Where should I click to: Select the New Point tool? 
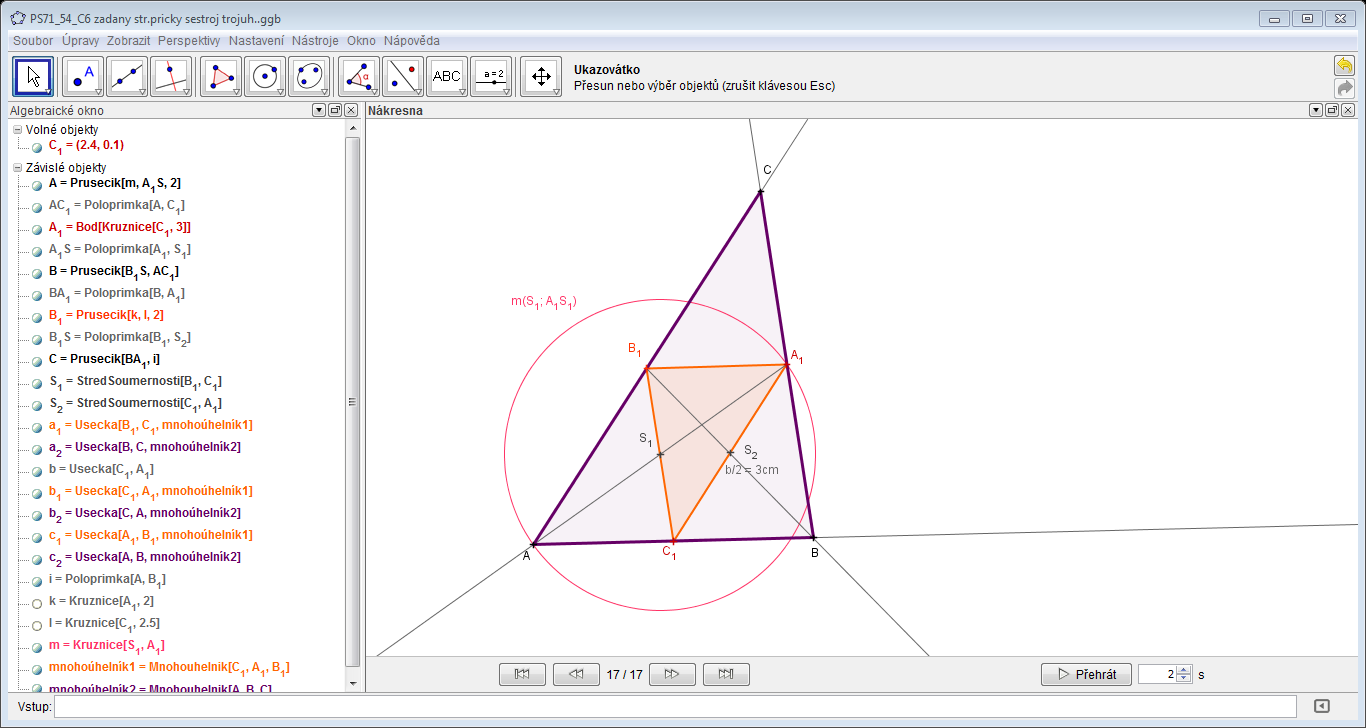(x=83, y=76)
